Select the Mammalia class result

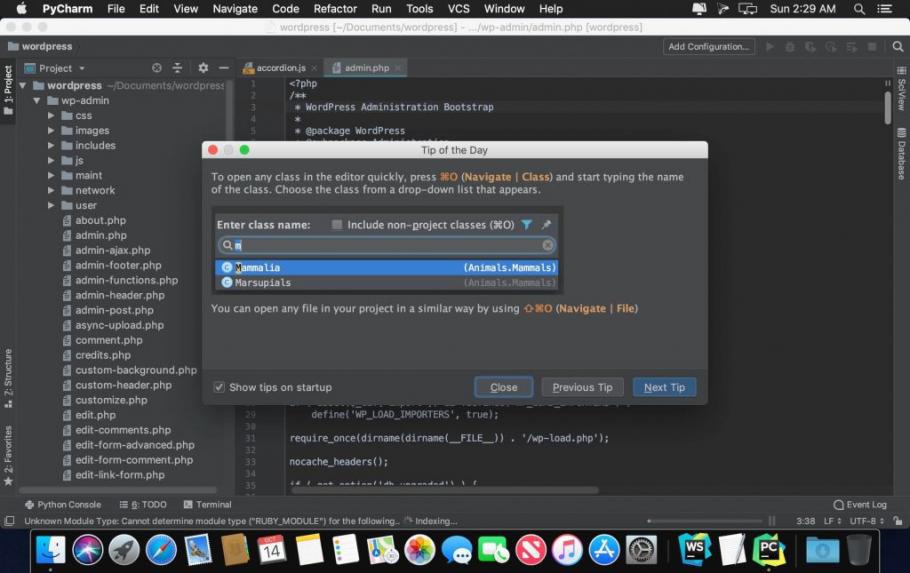pos(387,268)
